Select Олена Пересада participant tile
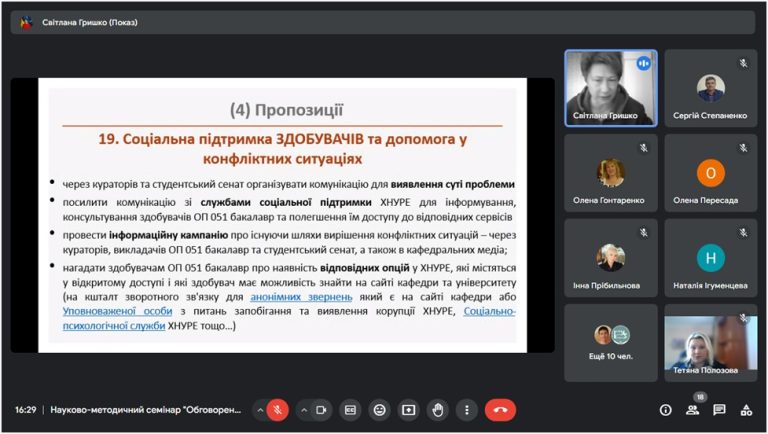 pyautogui.click(x=711, y=173)
